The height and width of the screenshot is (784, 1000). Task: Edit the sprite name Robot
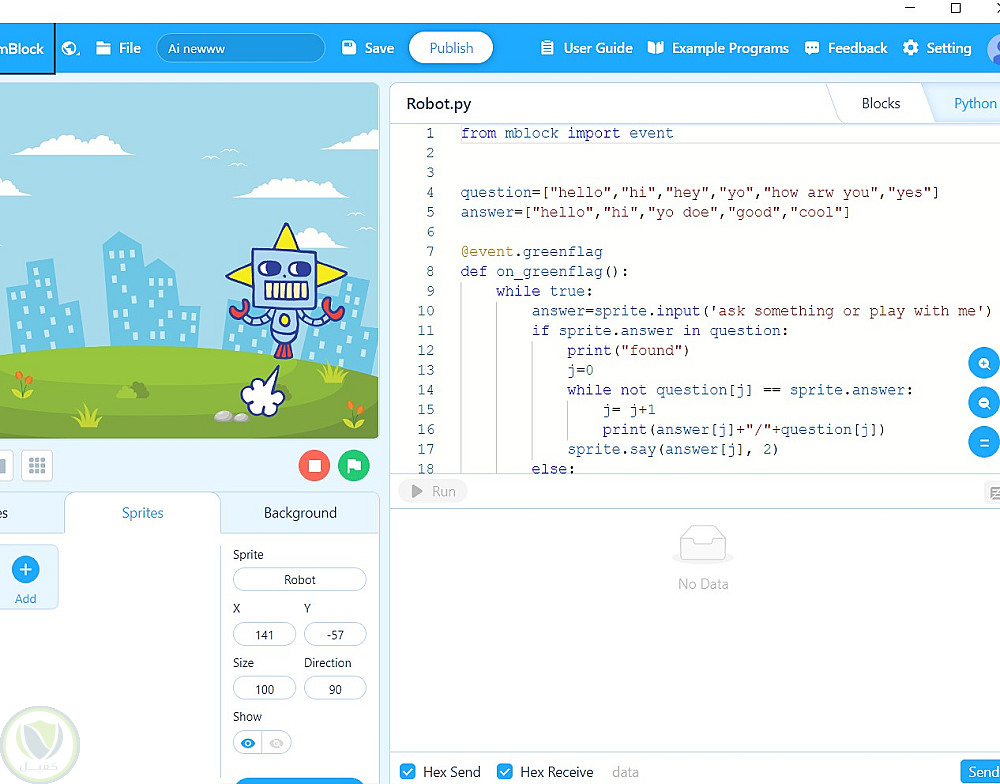[300, 579]
